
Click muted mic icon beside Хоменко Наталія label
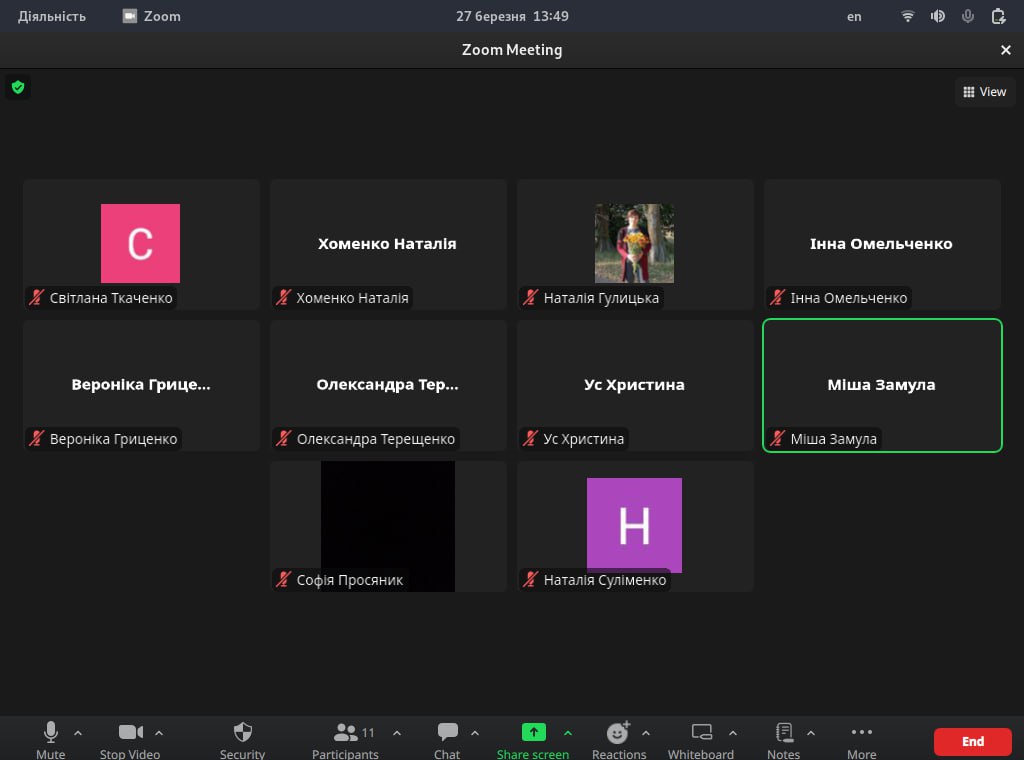coord(283,298)
